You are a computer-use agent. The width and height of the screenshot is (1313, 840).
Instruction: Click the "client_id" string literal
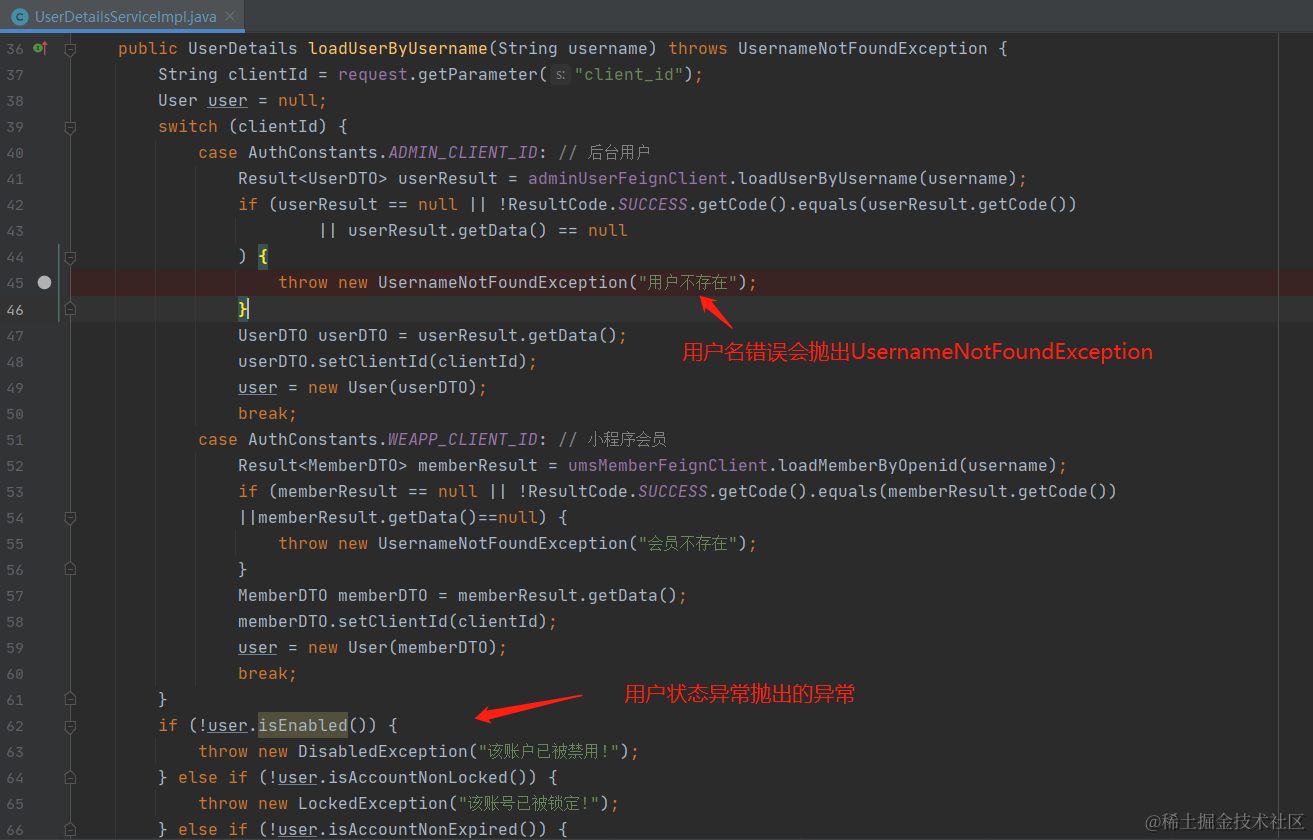(x=628, y=74)
